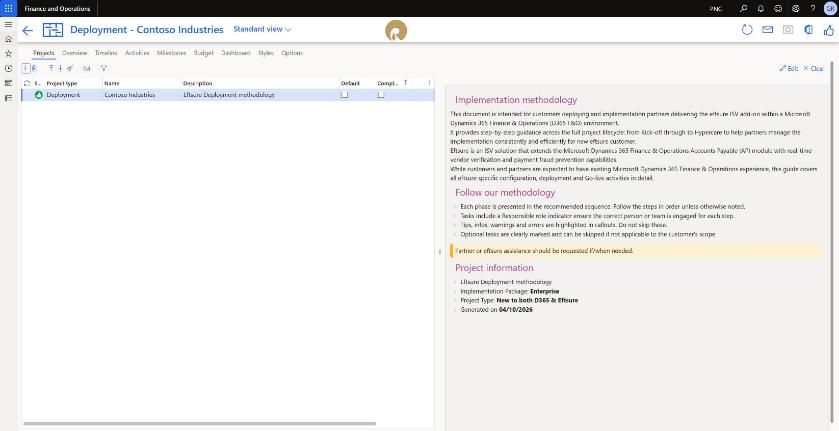
Task: Click the Clear button above methodology panel
Action: (x=813, y=69)
